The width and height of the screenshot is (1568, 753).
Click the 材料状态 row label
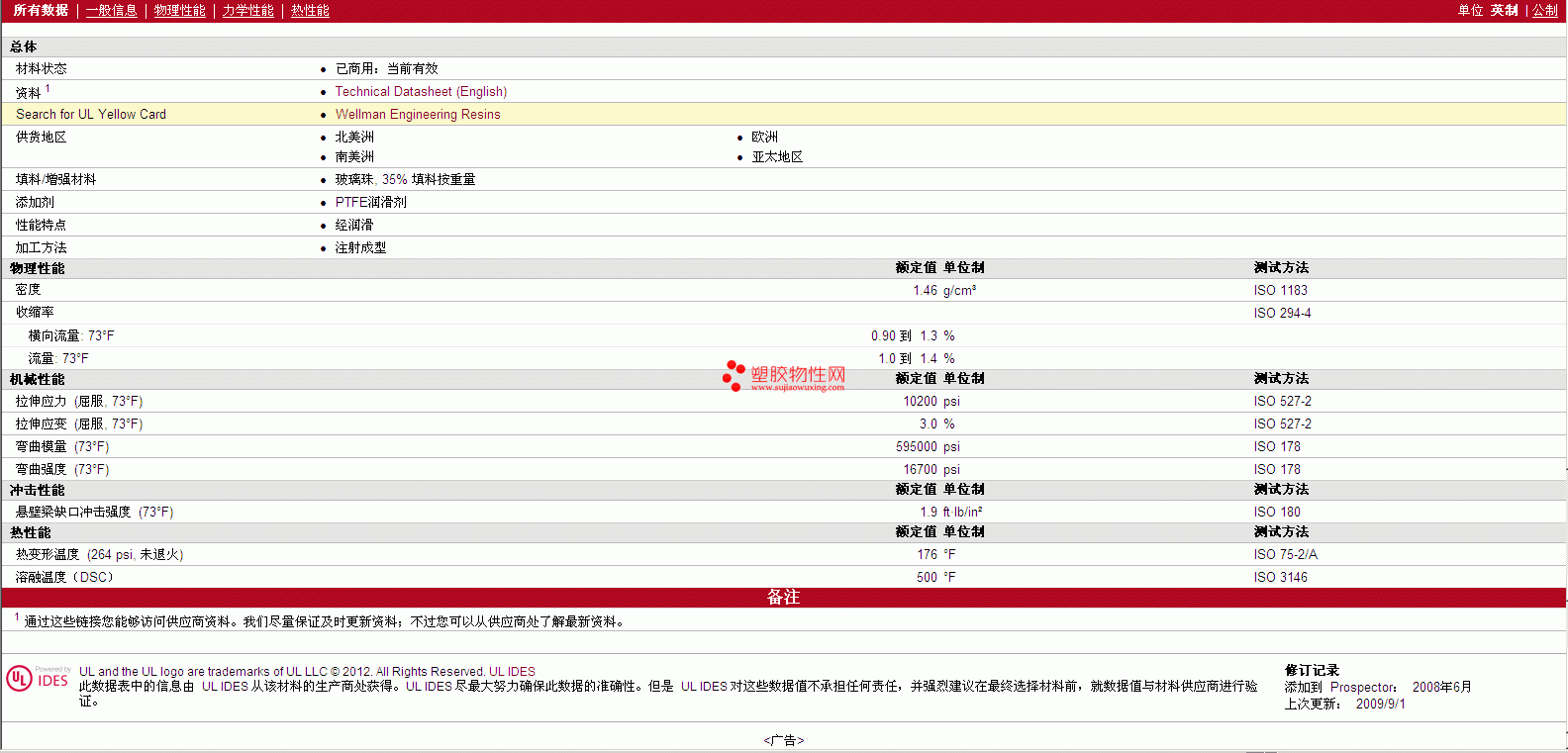pos(41,68)
